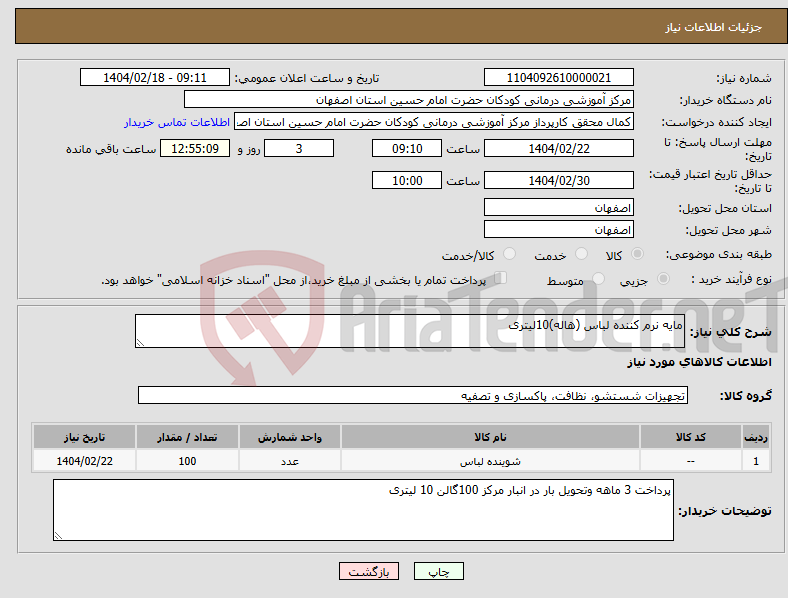Click the remaining time 12:55:09 field
The height and width of the screenshot is (598, 788).
(195, 148)
